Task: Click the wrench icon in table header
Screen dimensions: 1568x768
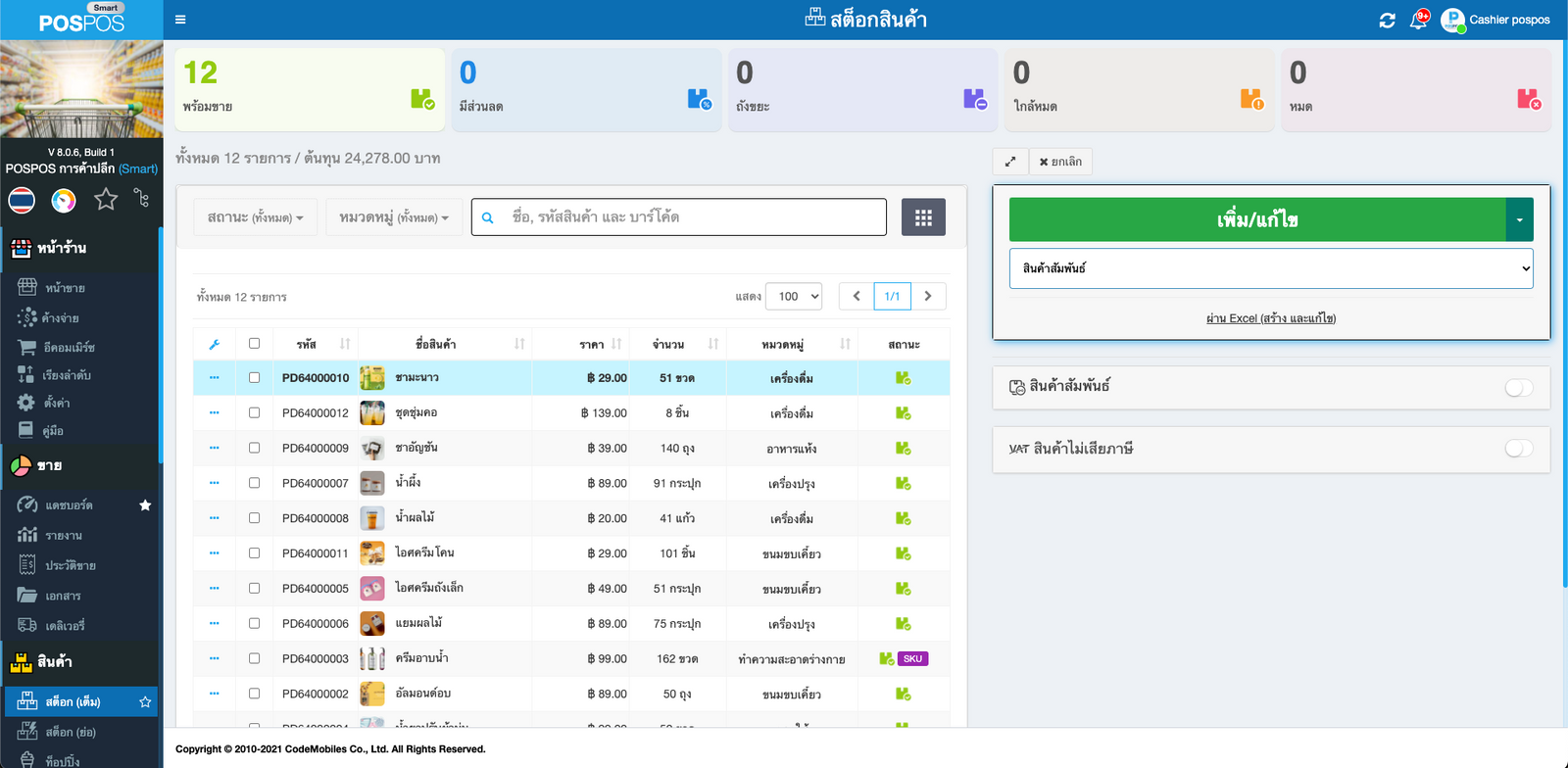Action: tap(215, 344)
